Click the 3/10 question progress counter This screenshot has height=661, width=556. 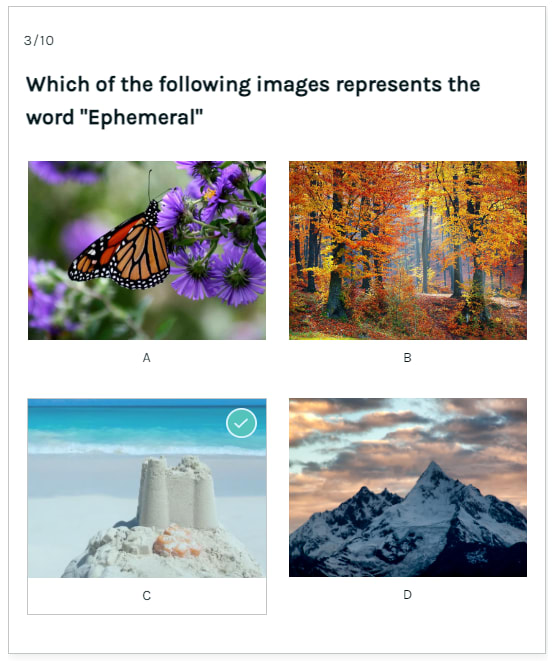pos(39,40)
